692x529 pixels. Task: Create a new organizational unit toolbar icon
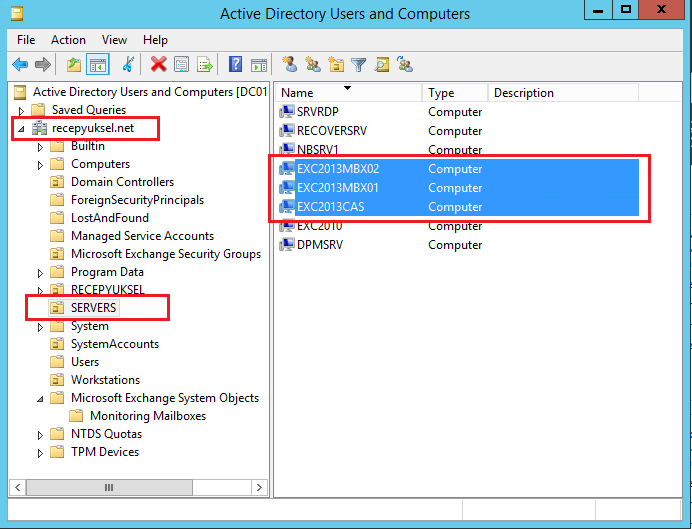click(336, 64)
